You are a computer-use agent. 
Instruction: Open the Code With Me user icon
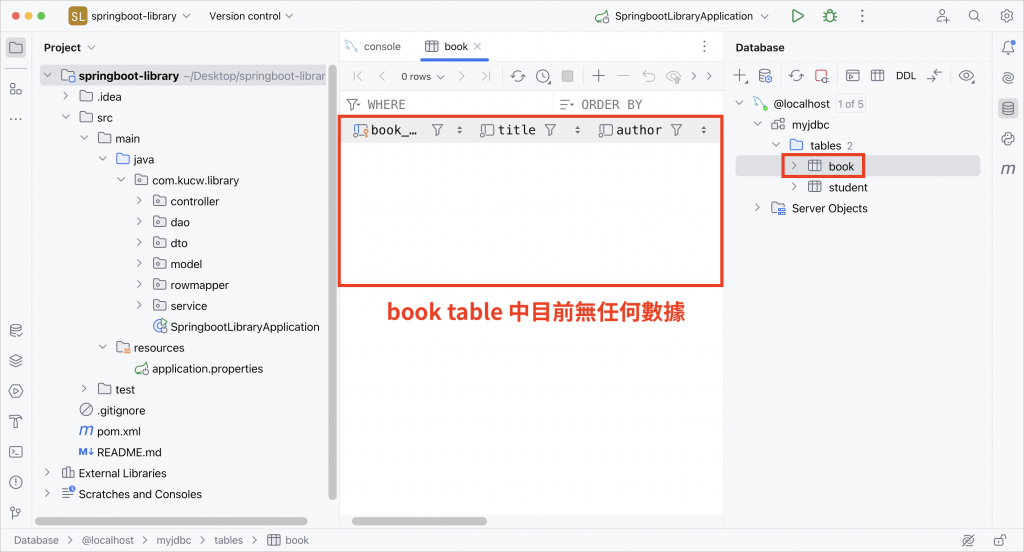942,16
